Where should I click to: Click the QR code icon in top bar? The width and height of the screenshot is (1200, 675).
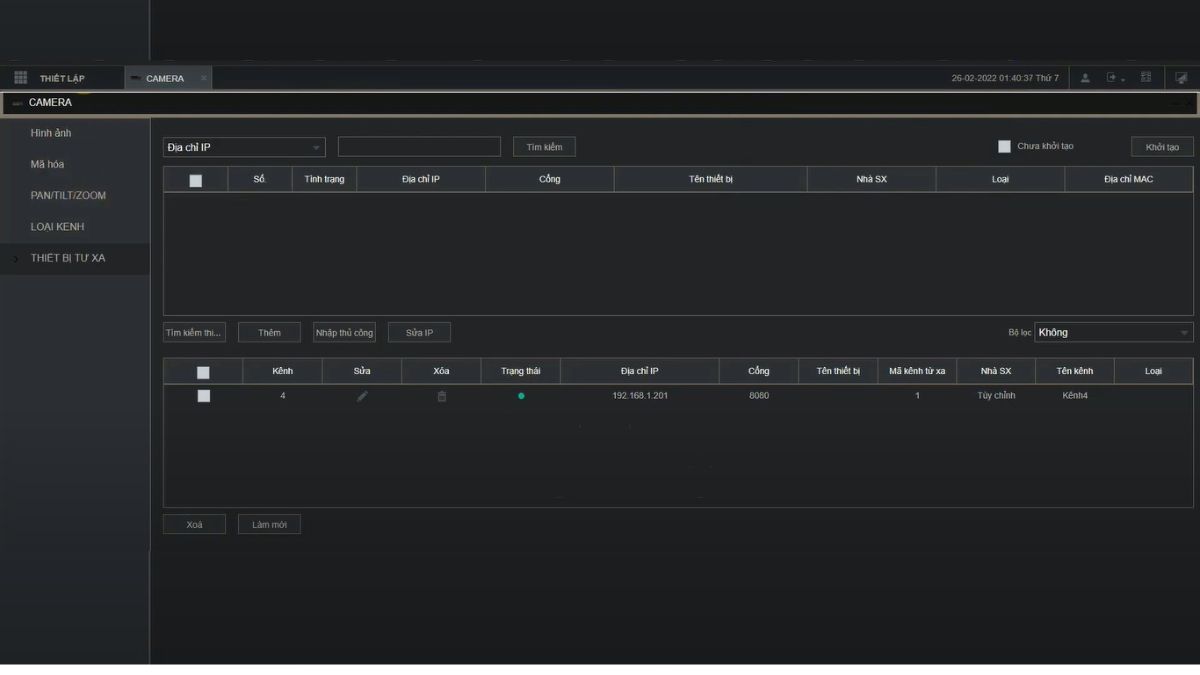click(x=1146, y=78)
